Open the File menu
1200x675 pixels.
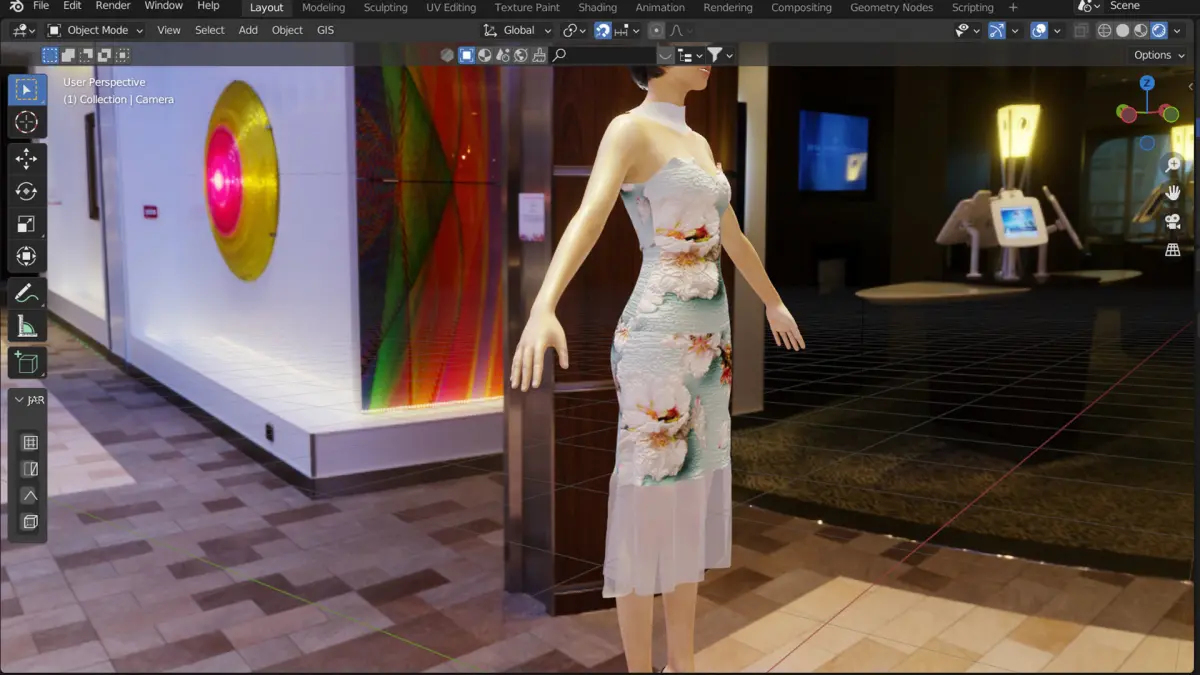[41, 6]
